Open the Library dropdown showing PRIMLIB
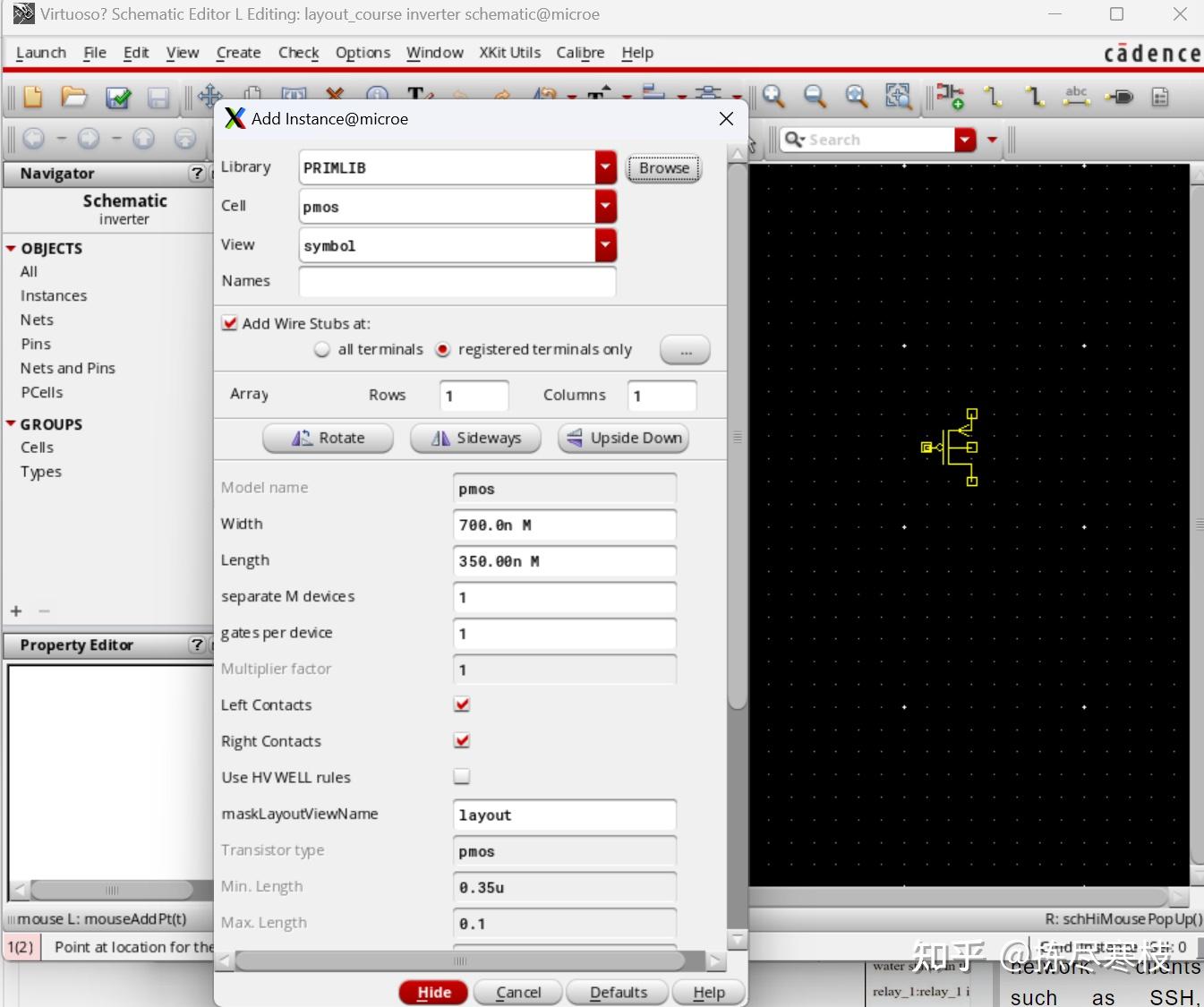This screenshot has height=1007, width=1204. pyautogui.click(x=606, y=167)
